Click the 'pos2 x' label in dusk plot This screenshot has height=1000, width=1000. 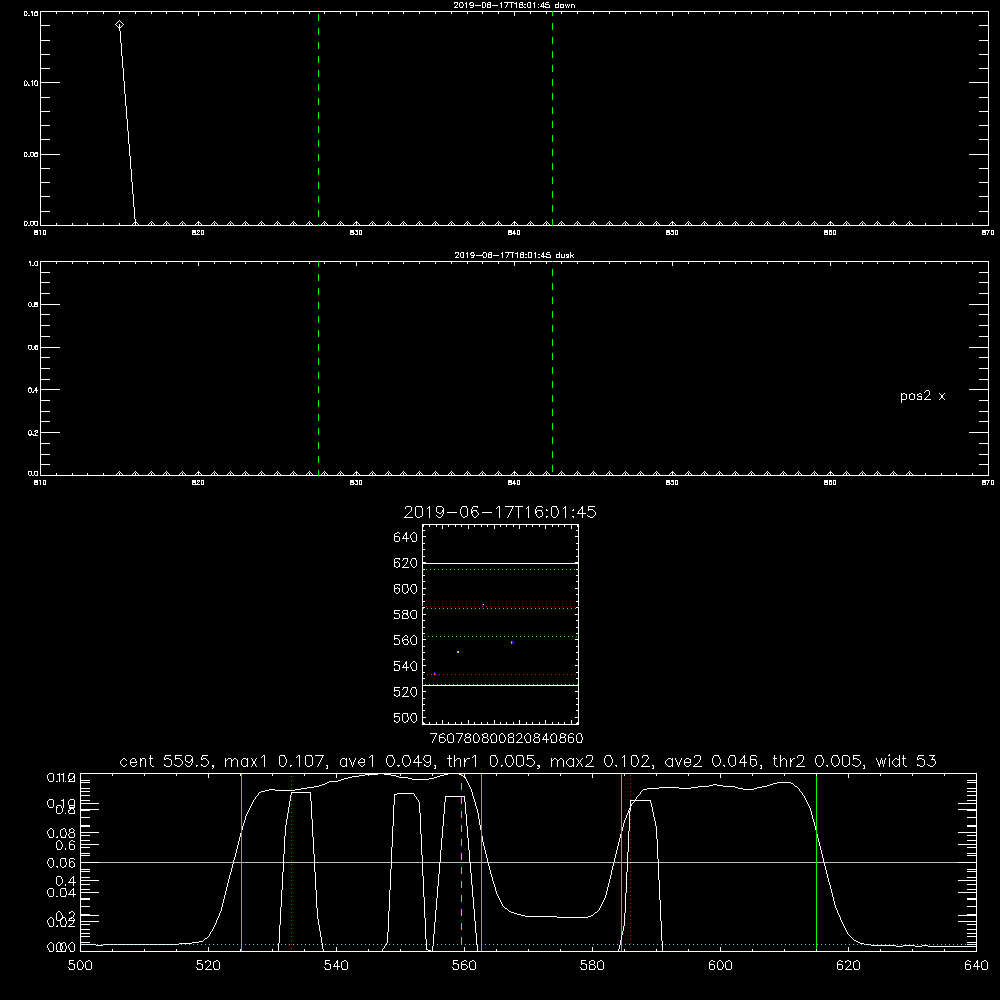[x=922, y=396]
